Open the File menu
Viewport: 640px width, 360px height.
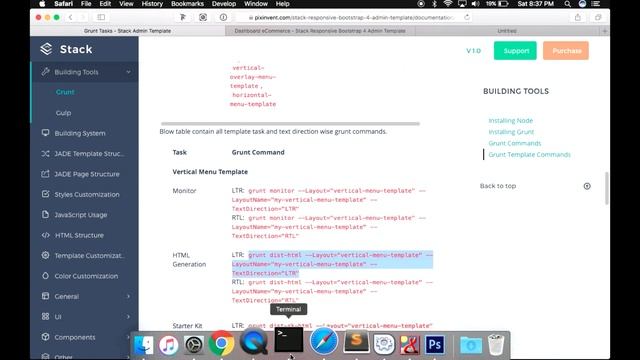pyautogui.click(x=86, y=4)
